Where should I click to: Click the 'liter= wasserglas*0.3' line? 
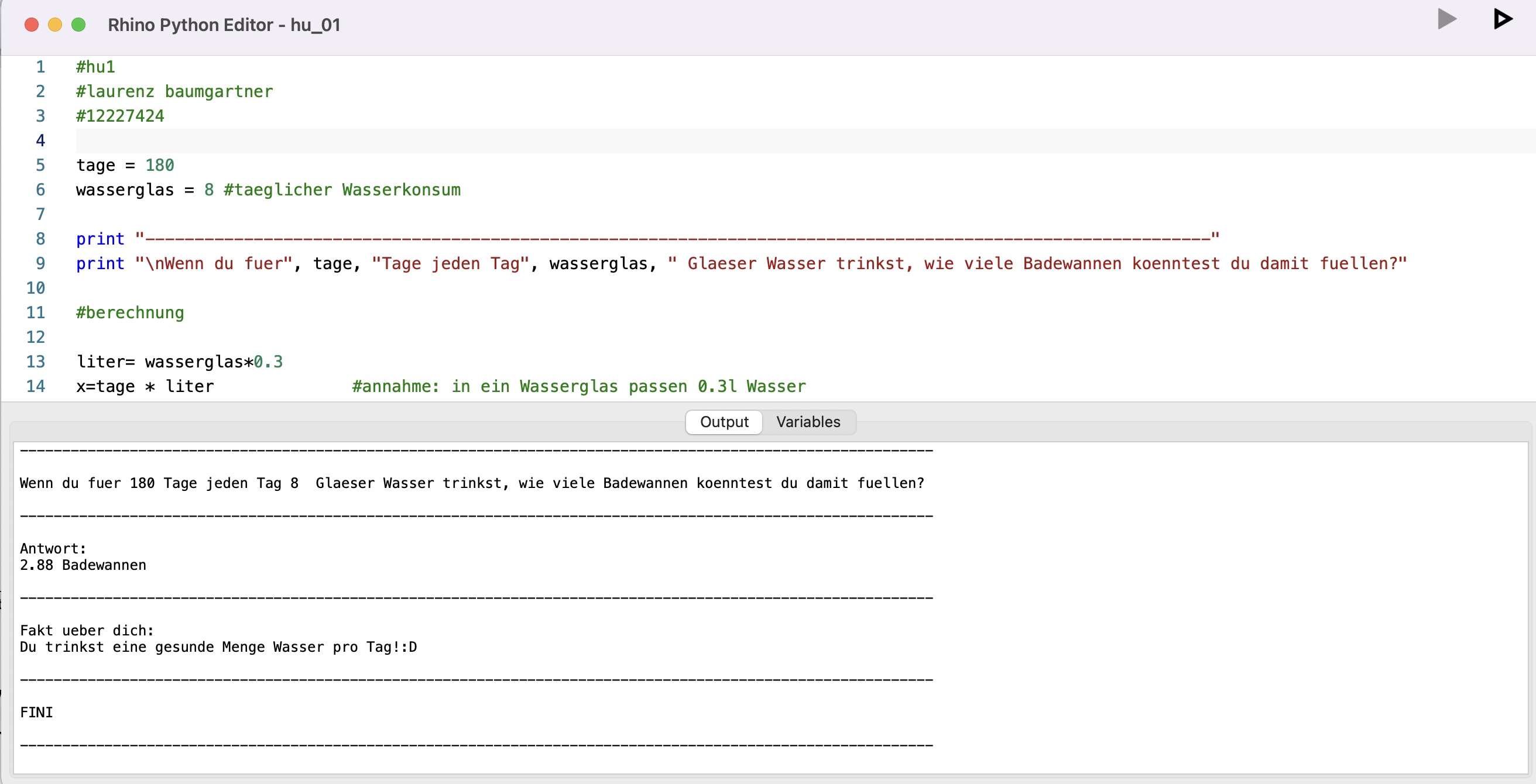click(179, 362)
